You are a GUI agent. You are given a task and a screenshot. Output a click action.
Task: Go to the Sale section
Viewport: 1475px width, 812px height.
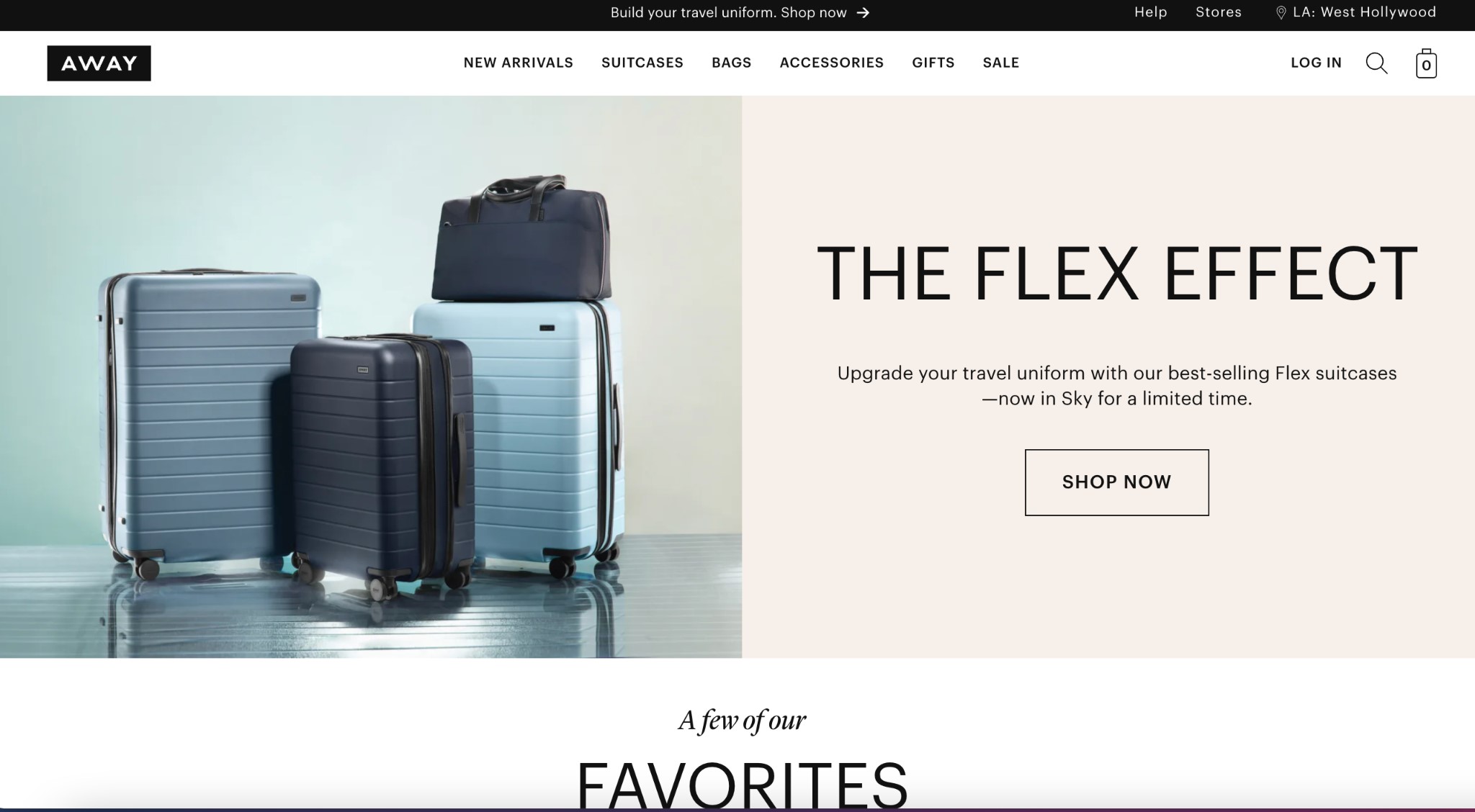pyautogui.click(x=1001, y=63)
